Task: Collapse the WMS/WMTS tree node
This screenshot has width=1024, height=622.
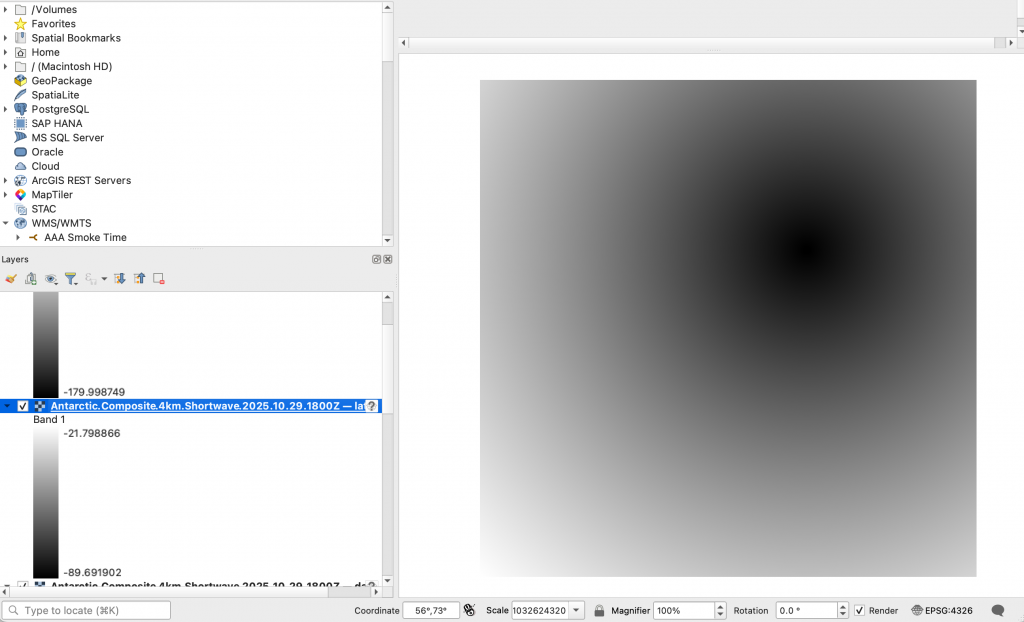Action: (6, 223)
